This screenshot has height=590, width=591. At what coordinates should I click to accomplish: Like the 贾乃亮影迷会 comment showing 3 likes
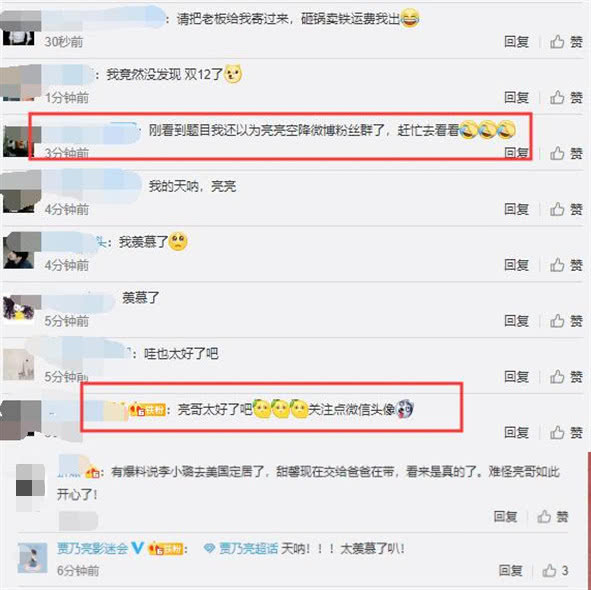(x=555, y=570)
